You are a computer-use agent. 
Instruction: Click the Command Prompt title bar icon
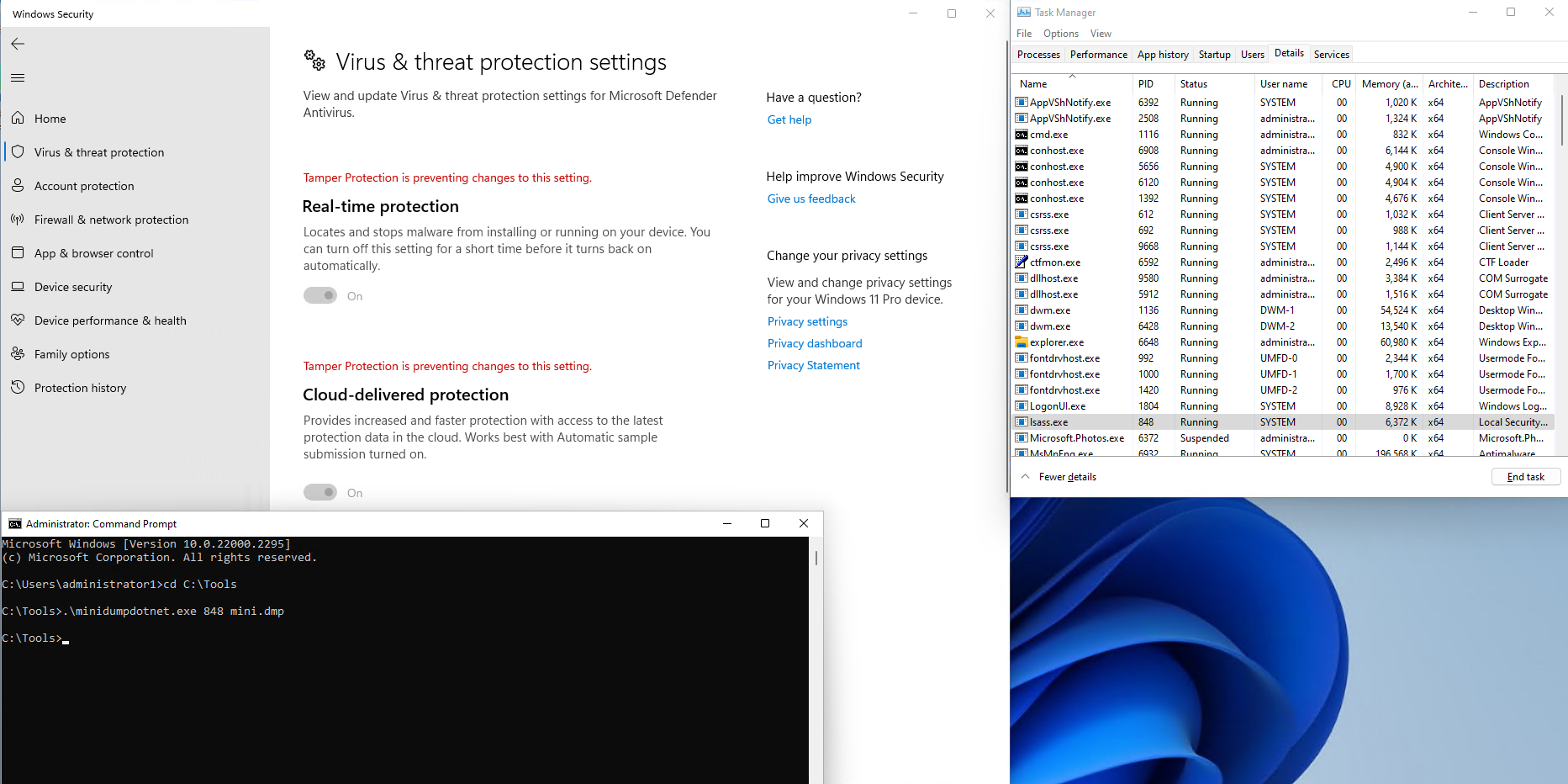click(x=15, y=523)
